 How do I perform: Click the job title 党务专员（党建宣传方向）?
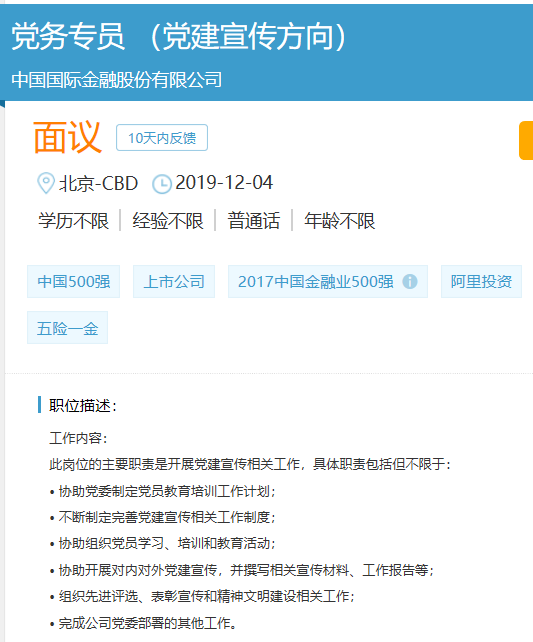pyautogui.click(x=179, y=37)
